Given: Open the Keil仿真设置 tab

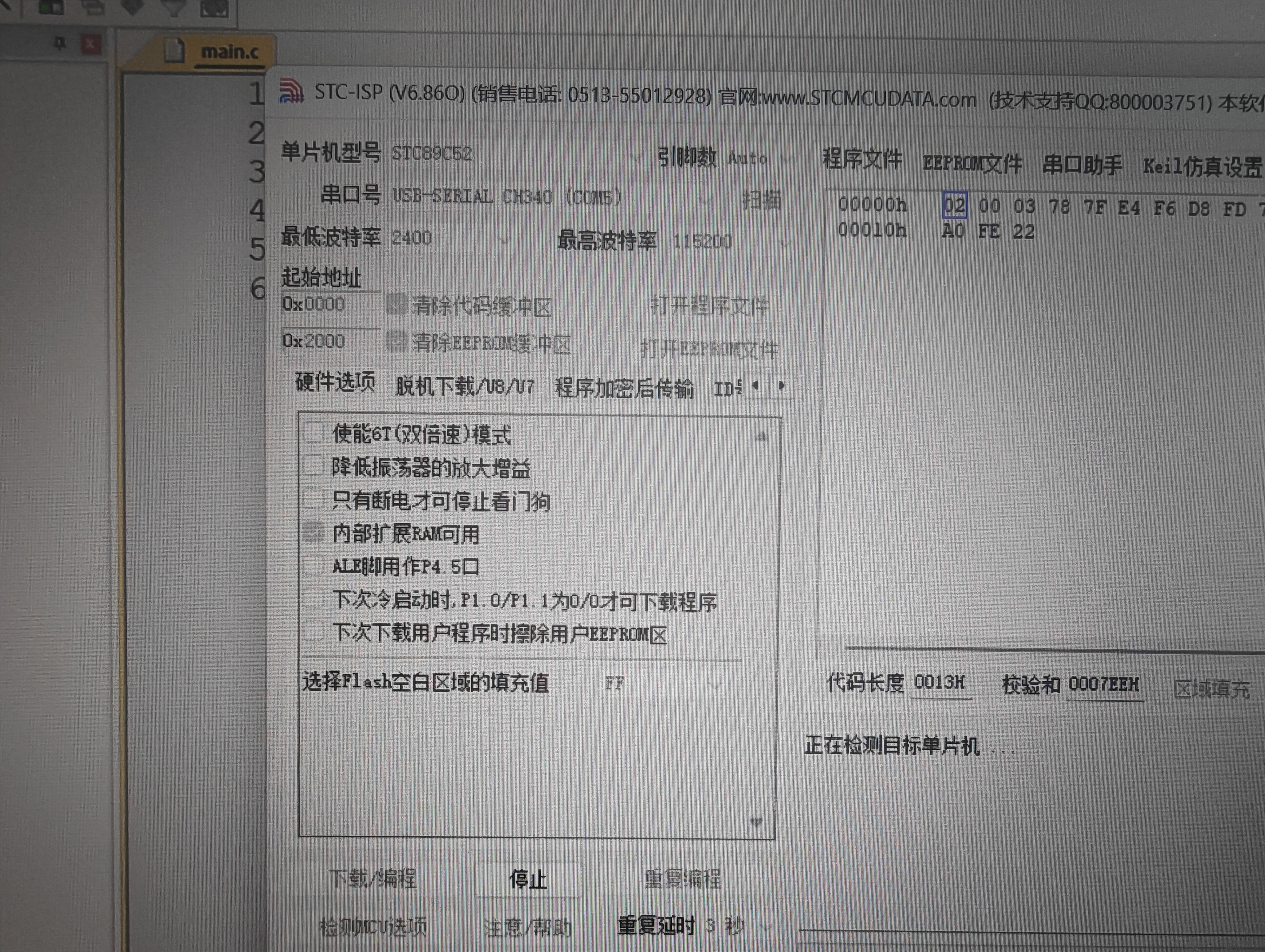Looking at the screenshot, I should [x=1202, y=167].
